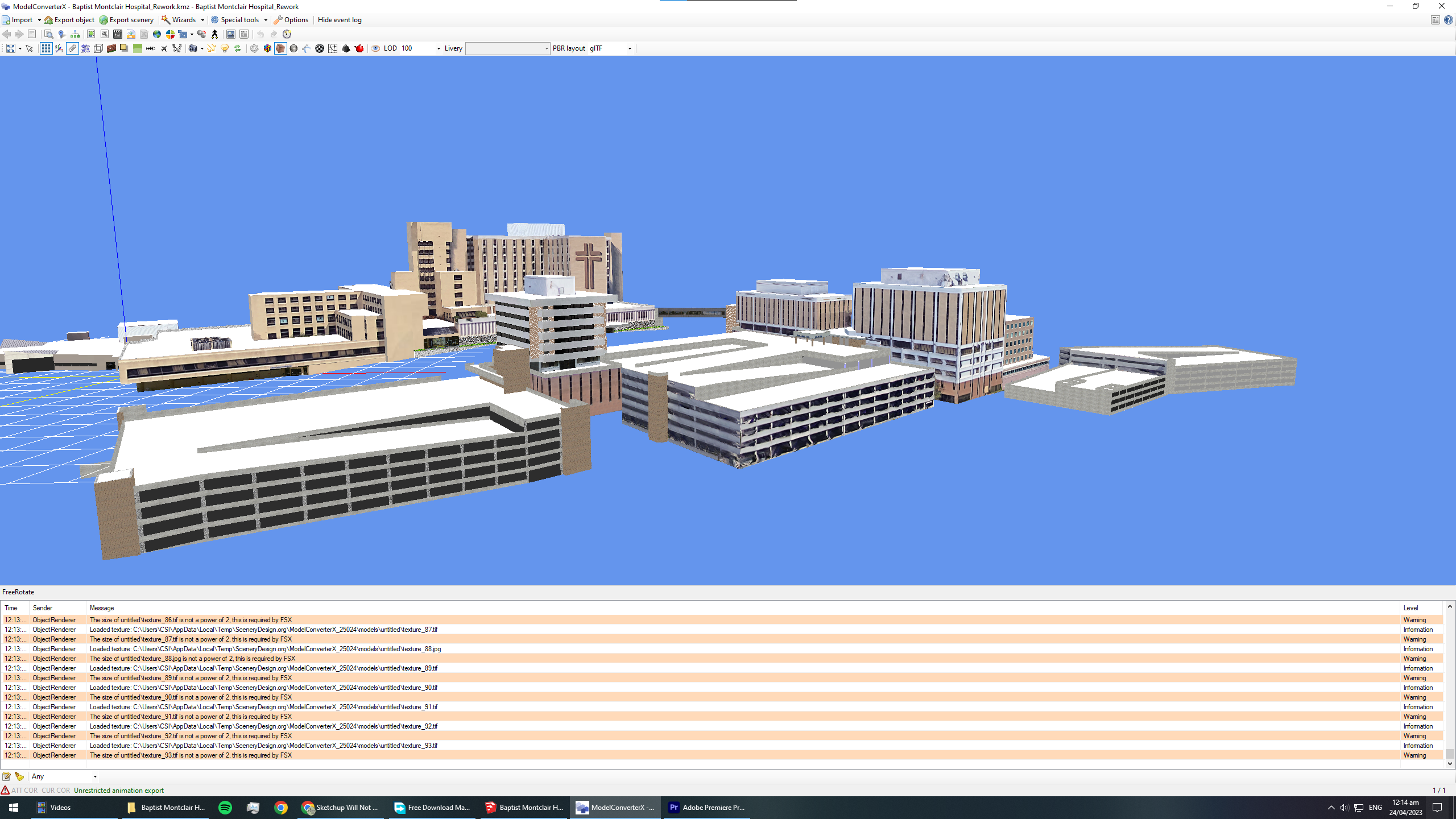Open the globe earth icon tool
1456x819 pixels.
coord(157,34)
